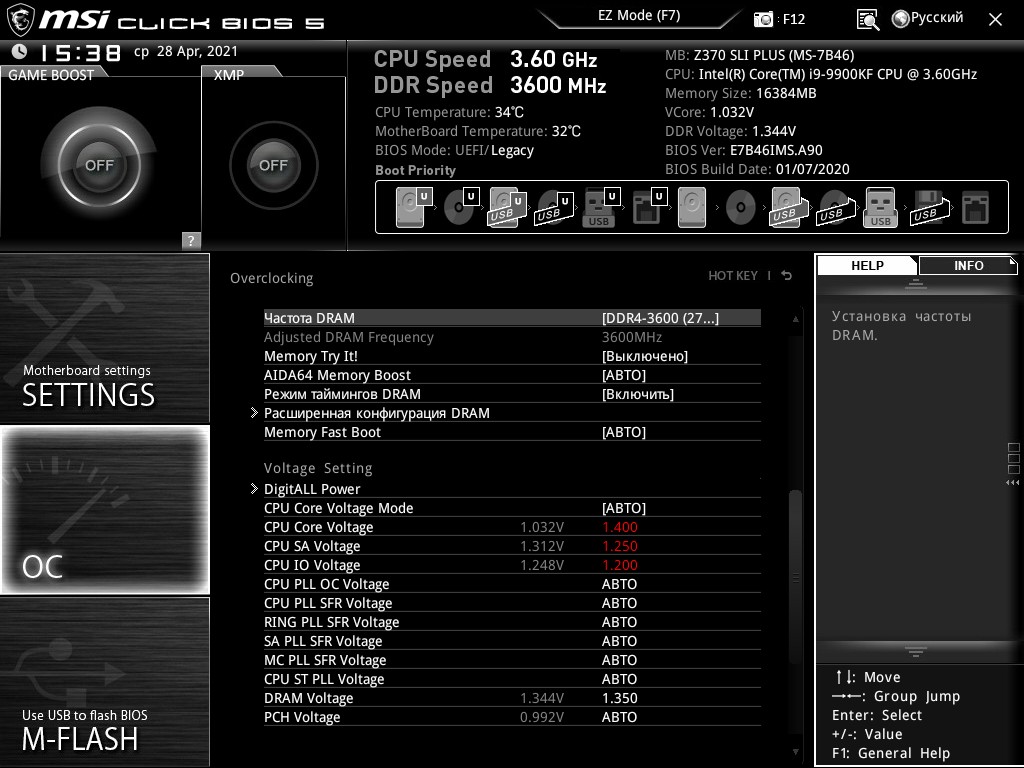The image size is (1024, 768).
Task: Open the HOT KEY list
Action: tap(733, 276)
